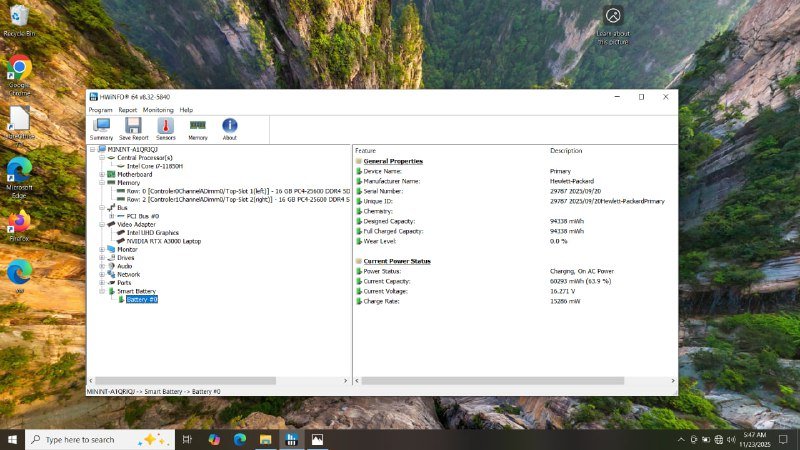The width and height of the screenshot is (800, 450).
Task: Open the Monitoring menu
Action: pos(158,110)
